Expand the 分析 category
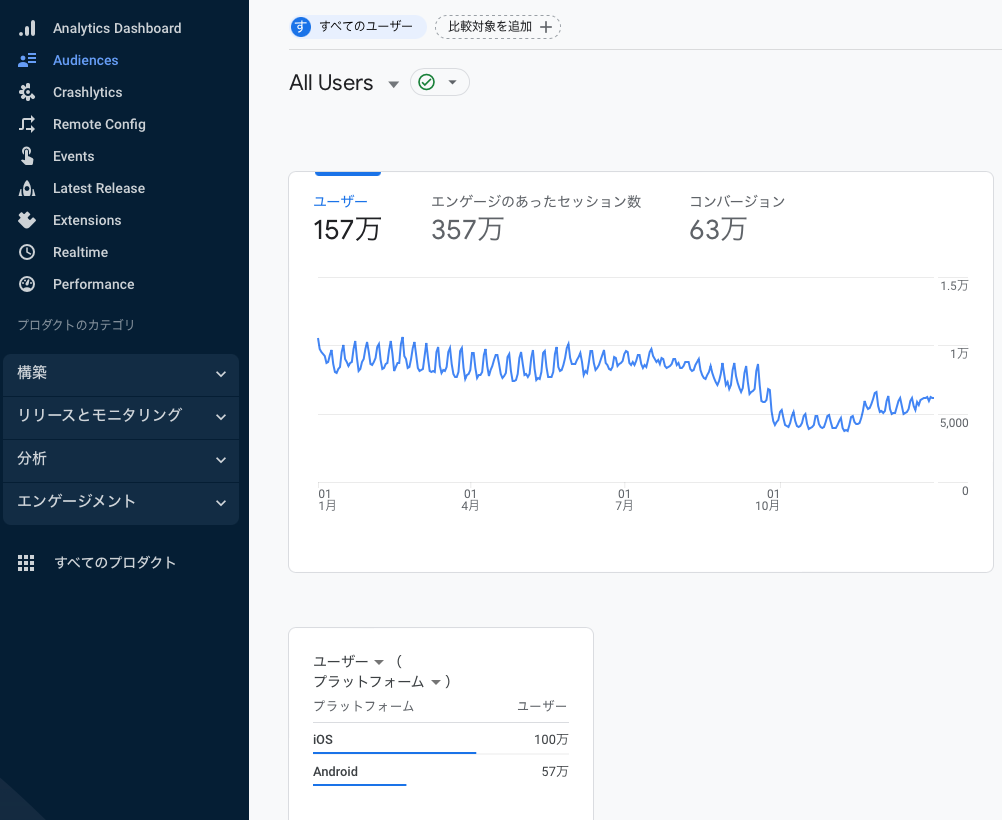This screenshot has width=1002, height=820. pos(121,460)
